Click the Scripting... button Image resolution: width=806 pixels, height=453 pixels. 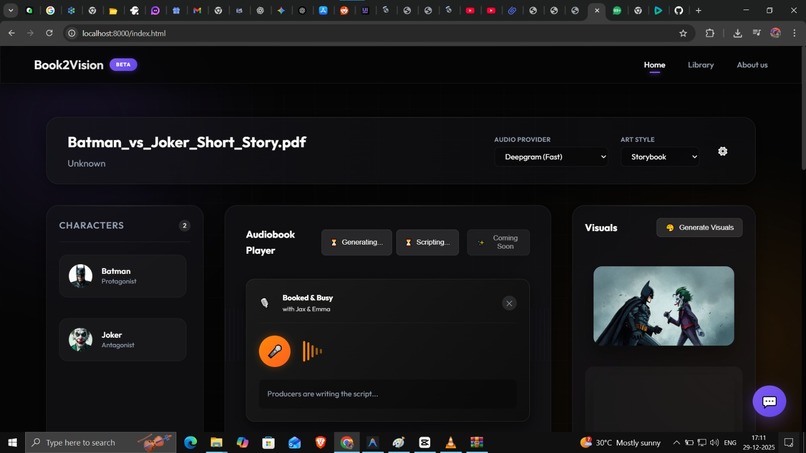tap(427, 242)
